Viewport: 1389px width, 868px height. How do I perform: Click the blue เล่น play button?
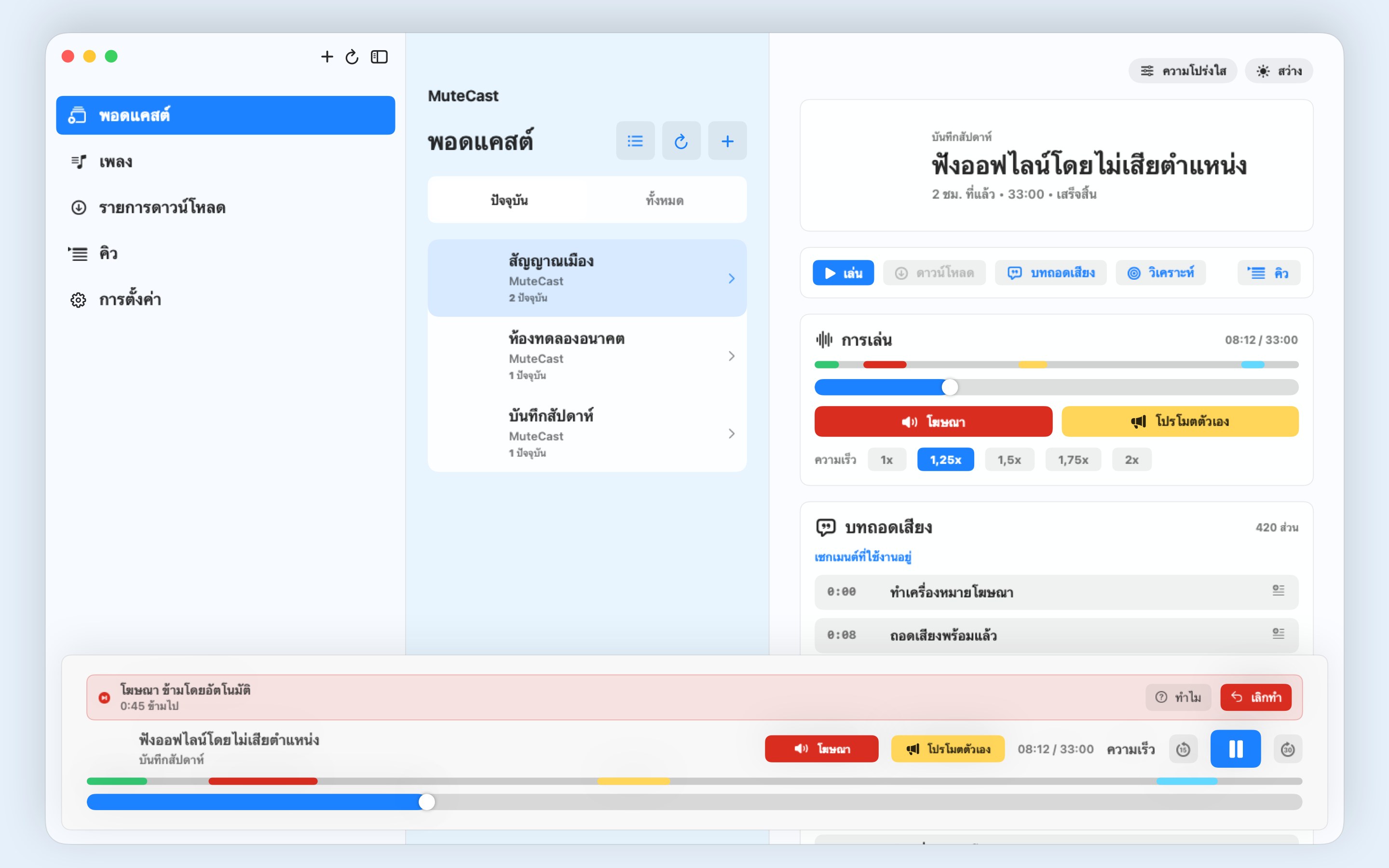click(x=843, y=272)
